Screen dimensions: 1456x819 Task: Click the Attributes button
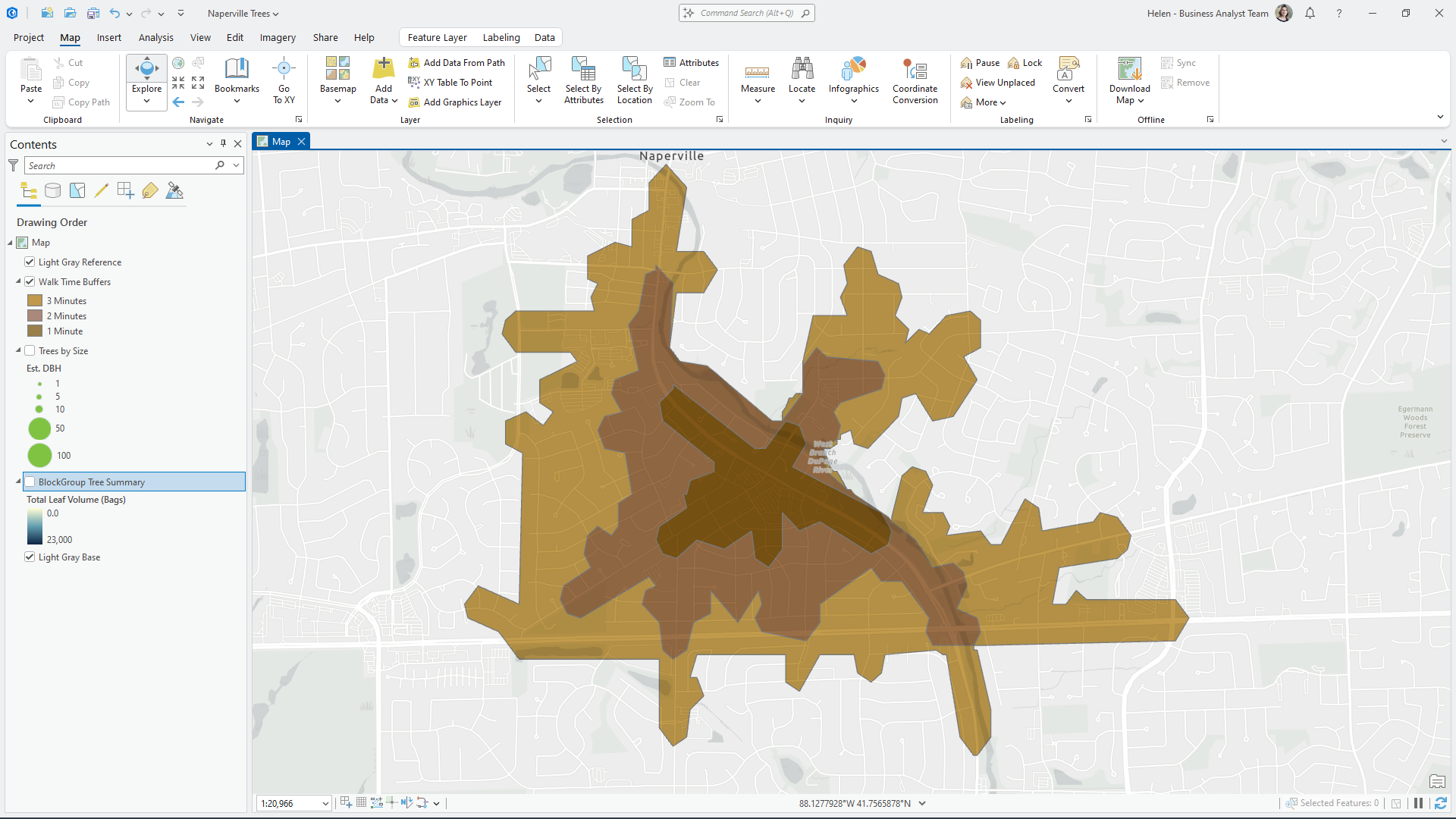click(x=691, y=63)
